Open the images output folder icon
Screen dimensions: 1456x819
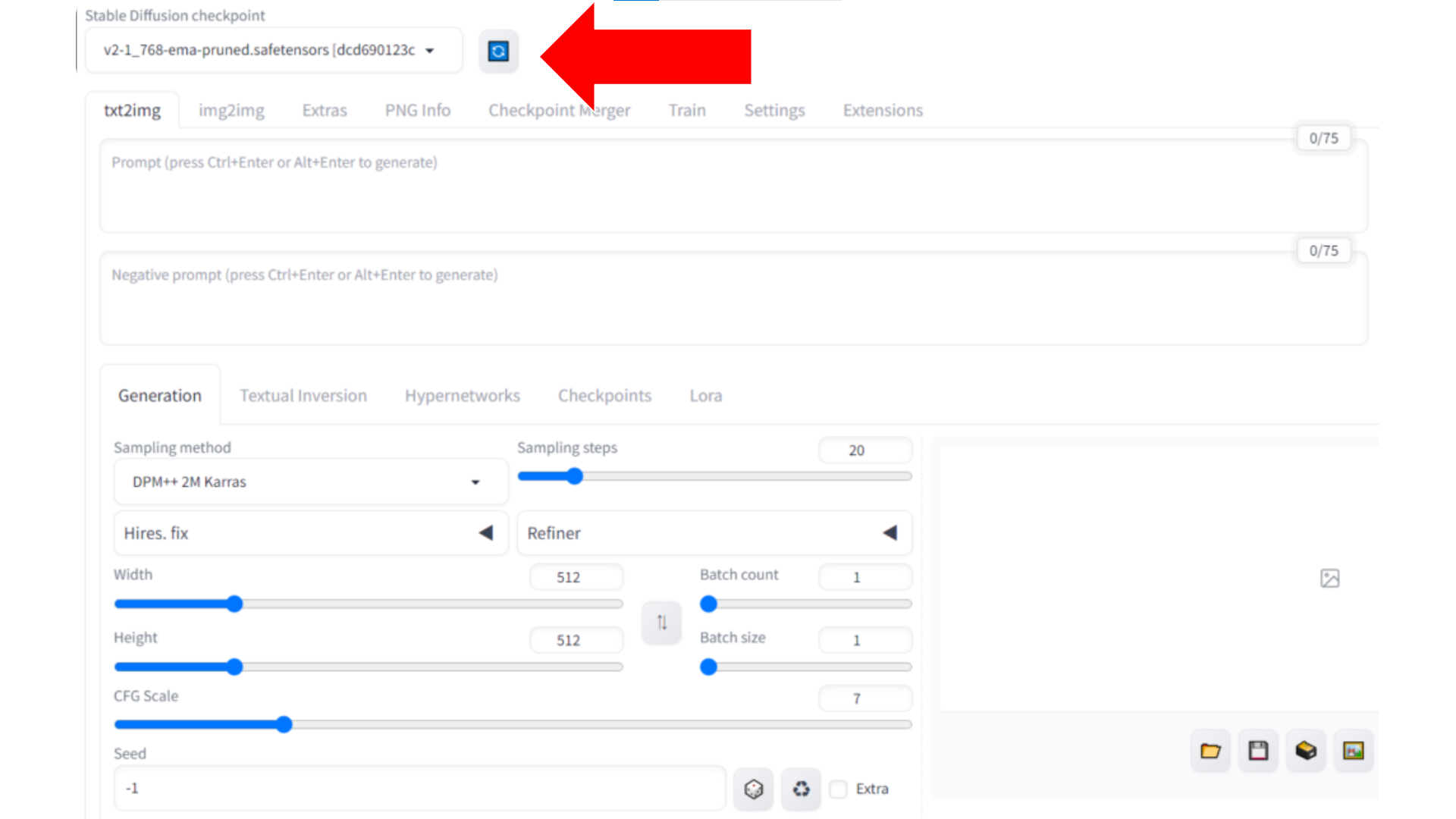(1210, 751)
